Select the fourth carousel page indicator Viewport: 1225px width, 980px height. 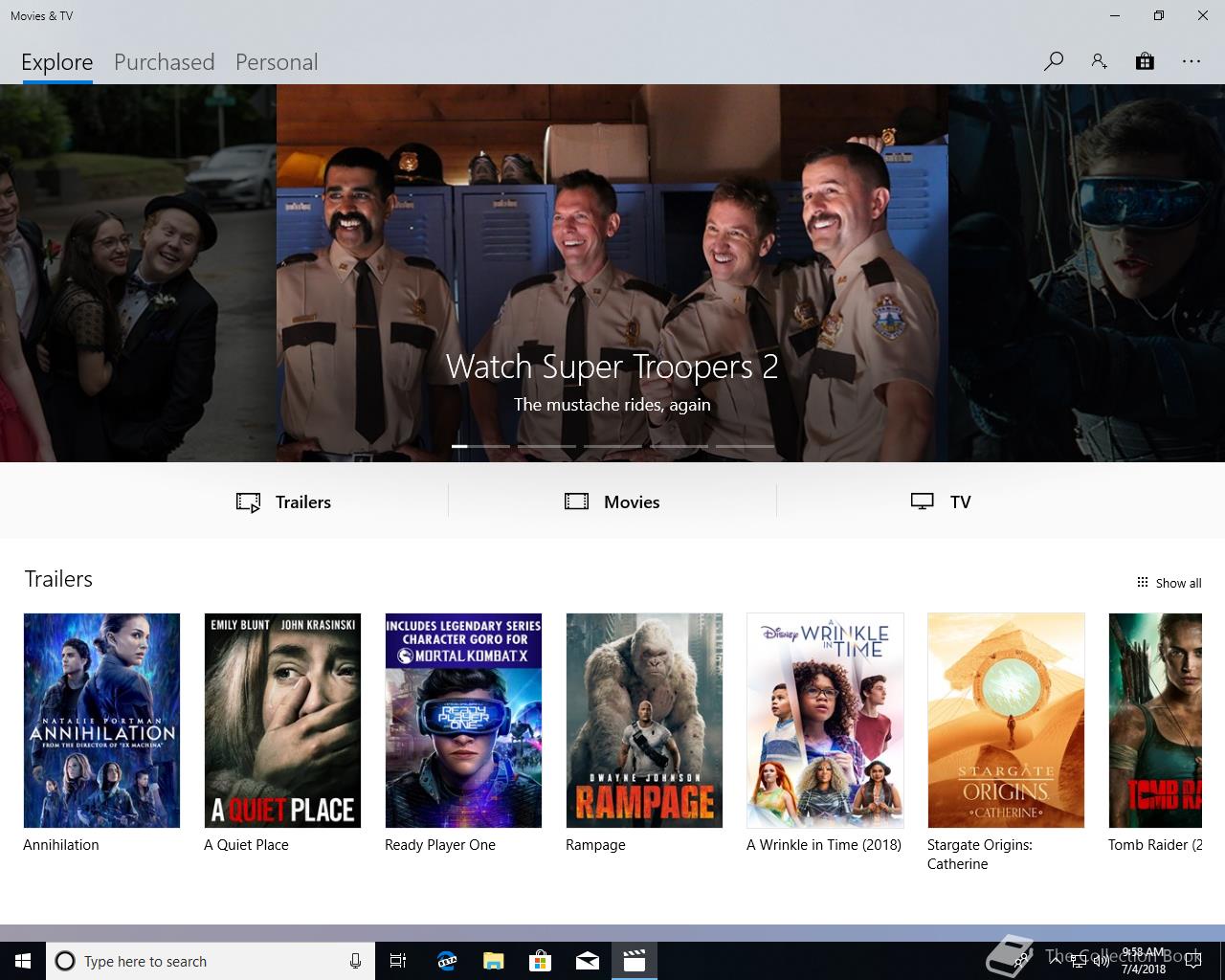click(679, 446)
